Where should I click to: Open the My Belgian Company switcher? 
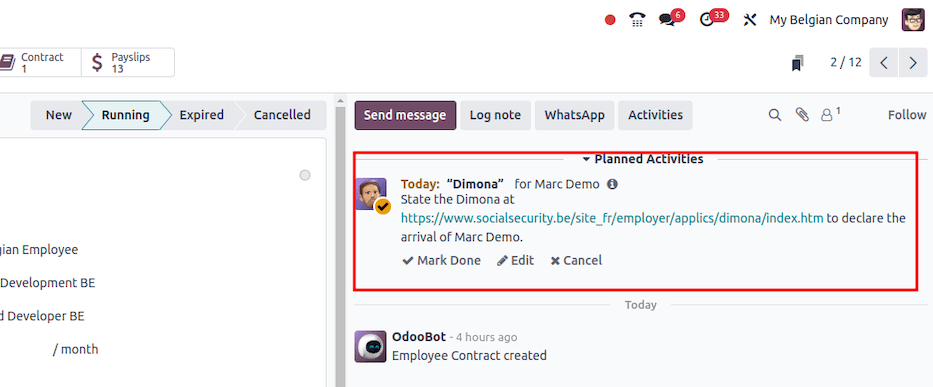coord(829,20)
